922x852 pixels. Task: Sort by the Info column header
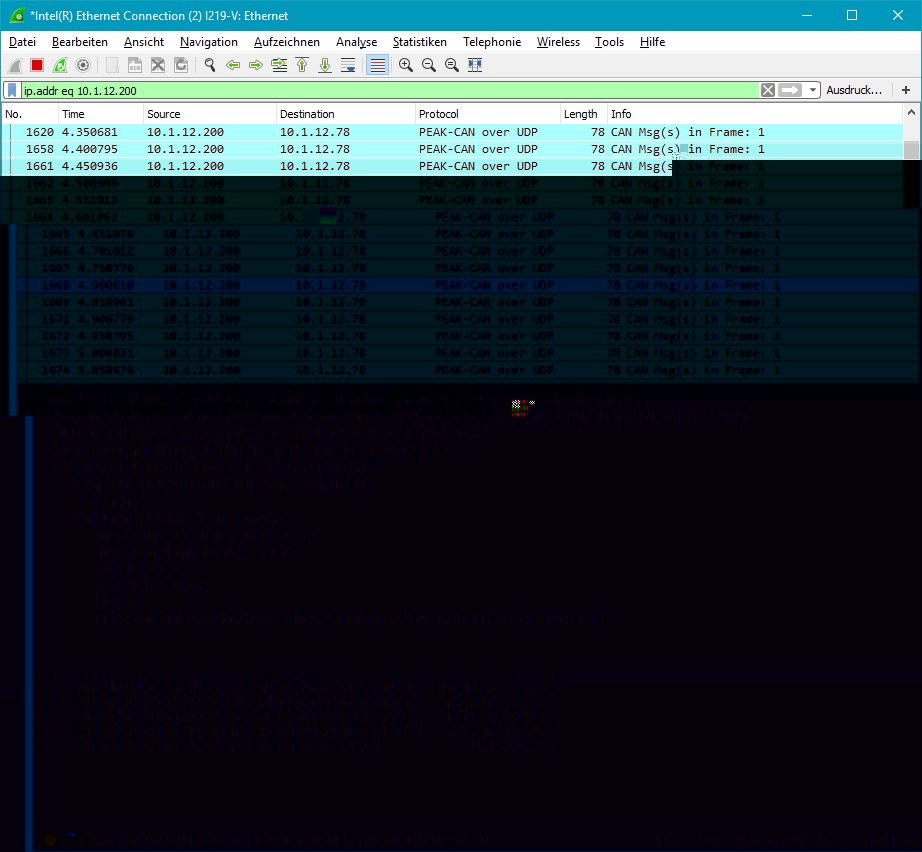click(756, 114)
